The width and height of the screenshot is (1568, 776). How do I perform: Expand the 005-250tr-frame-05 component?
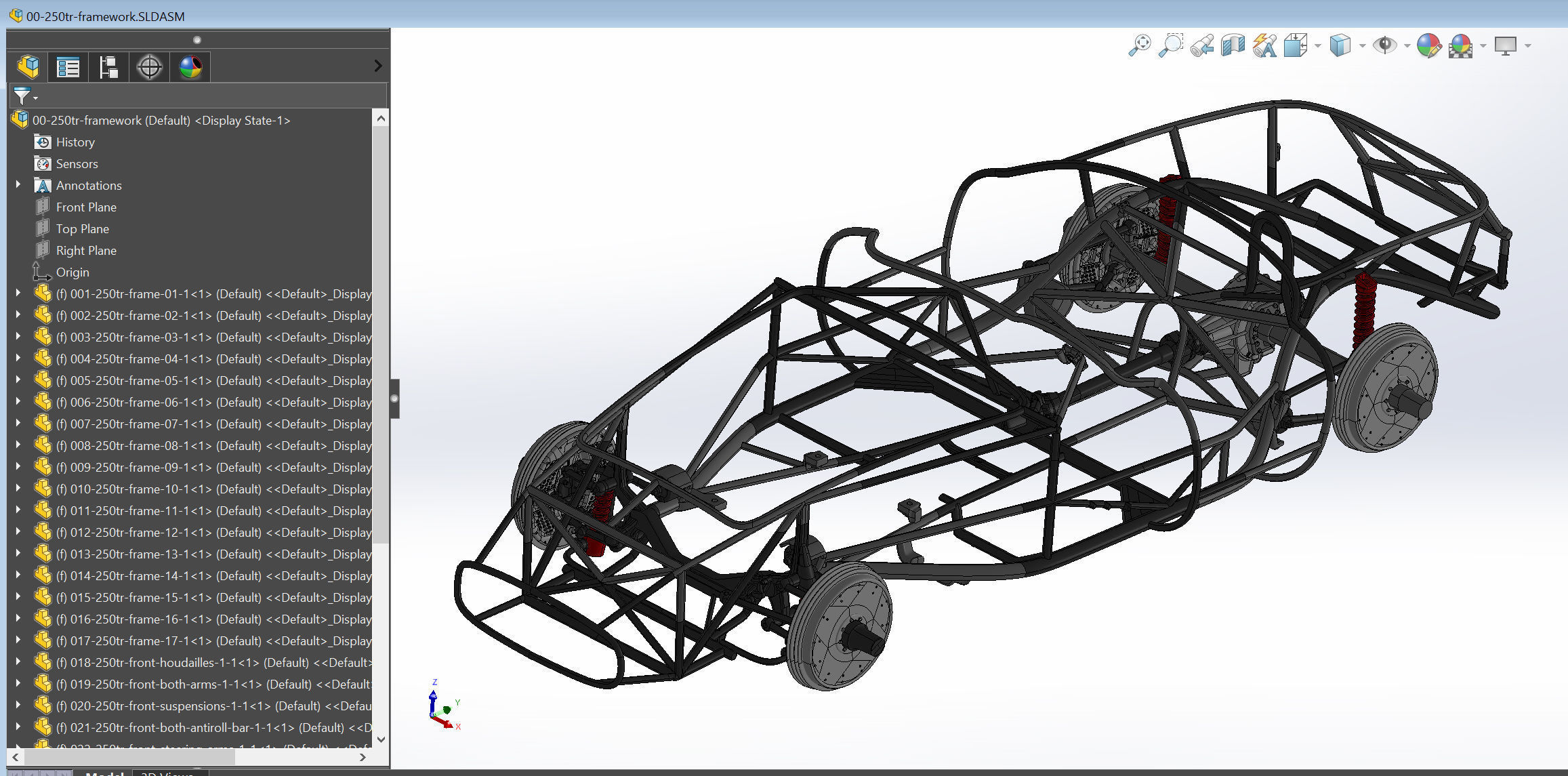pyautogui.click(x=18, y=380)
